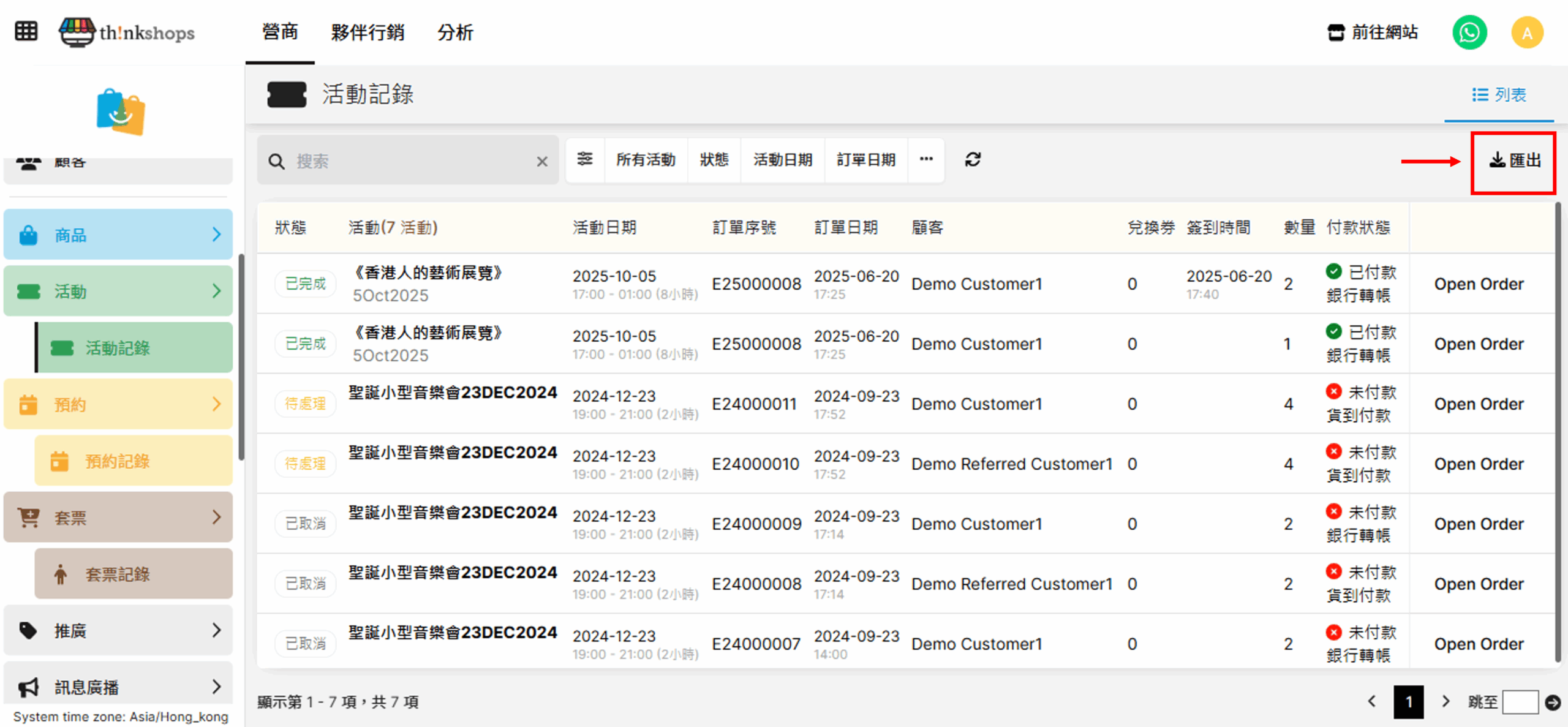Open Order for E24000011
This screenshot has height=727, width=1568.
click(1479, 404)
